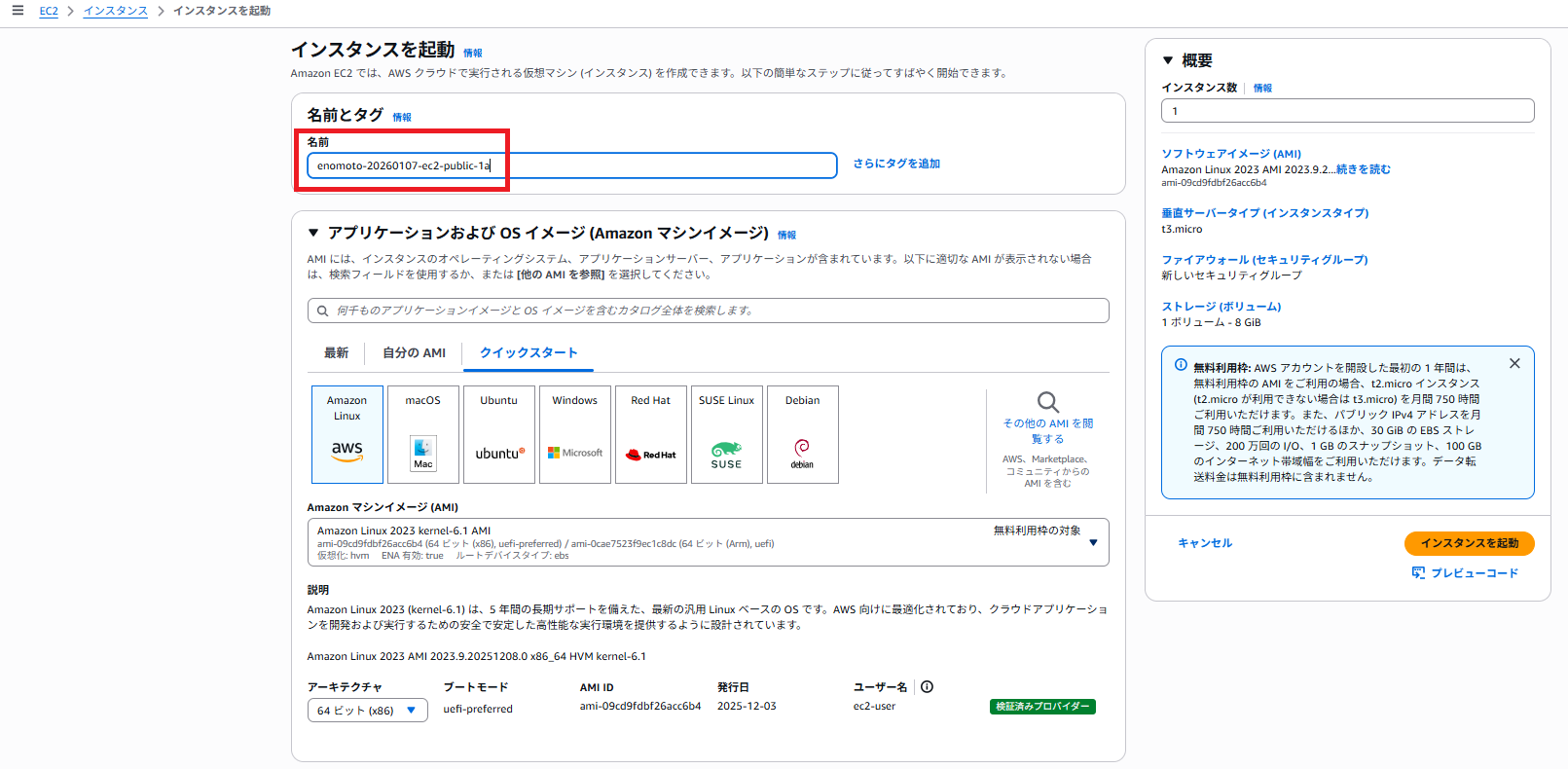Open the アーキテクチャ 64 ビット dropdown

(x=367, y=711)
